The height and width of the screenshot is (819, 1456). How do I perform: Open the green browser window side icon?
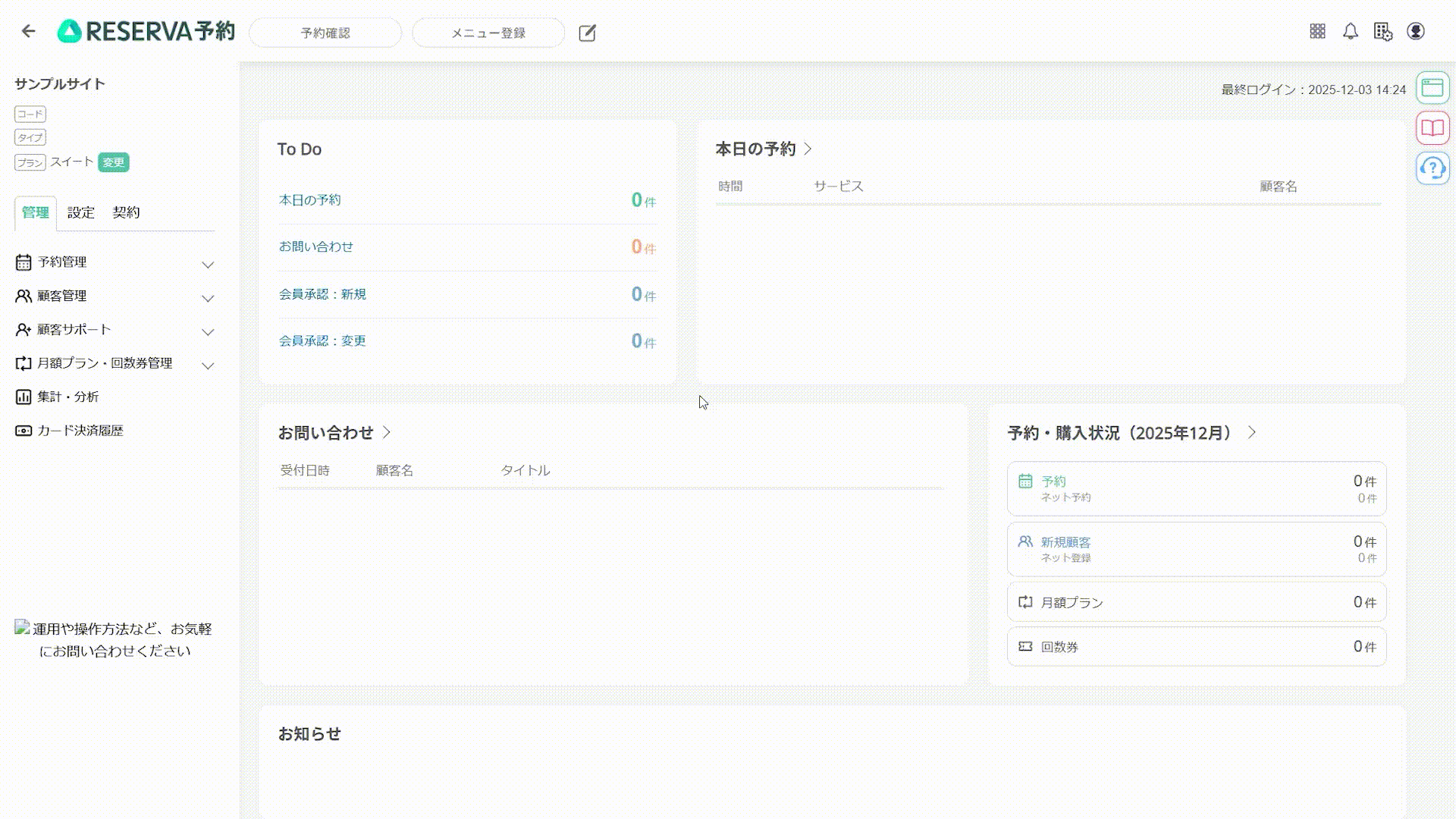coord(1432,88)
